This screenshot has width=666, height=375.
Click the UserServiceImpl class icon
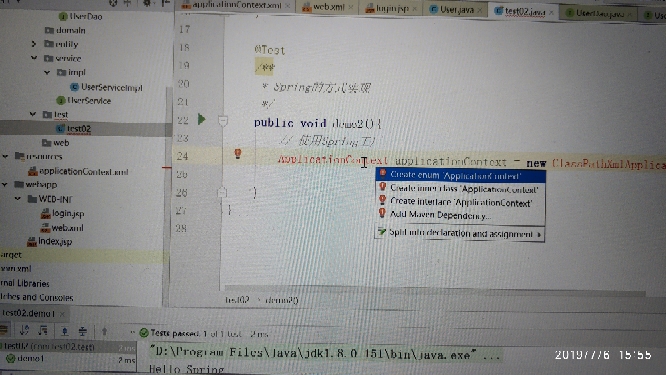click(x=74, y=87)
